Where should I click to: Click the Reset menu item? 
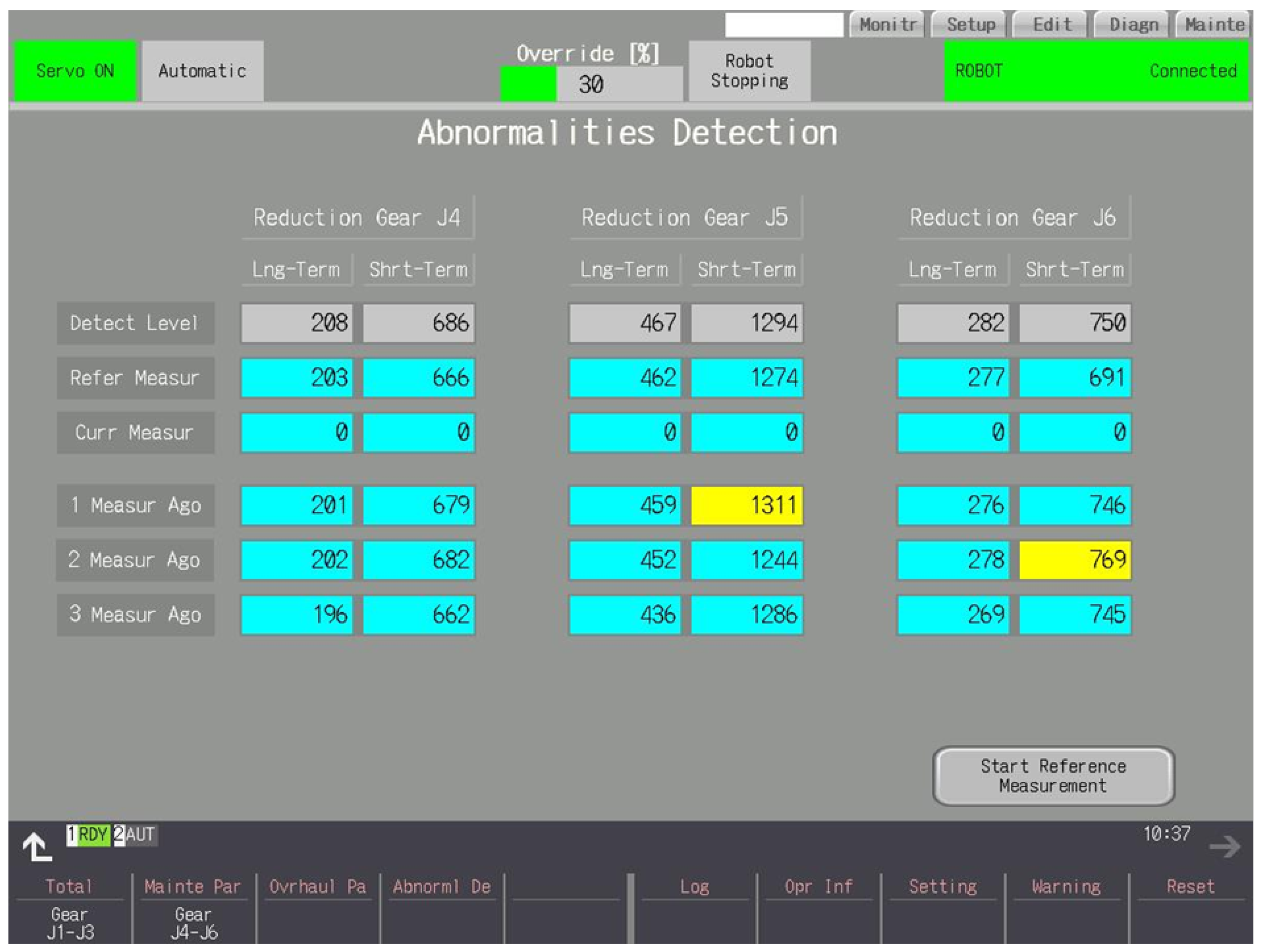tap(1191, 908)
